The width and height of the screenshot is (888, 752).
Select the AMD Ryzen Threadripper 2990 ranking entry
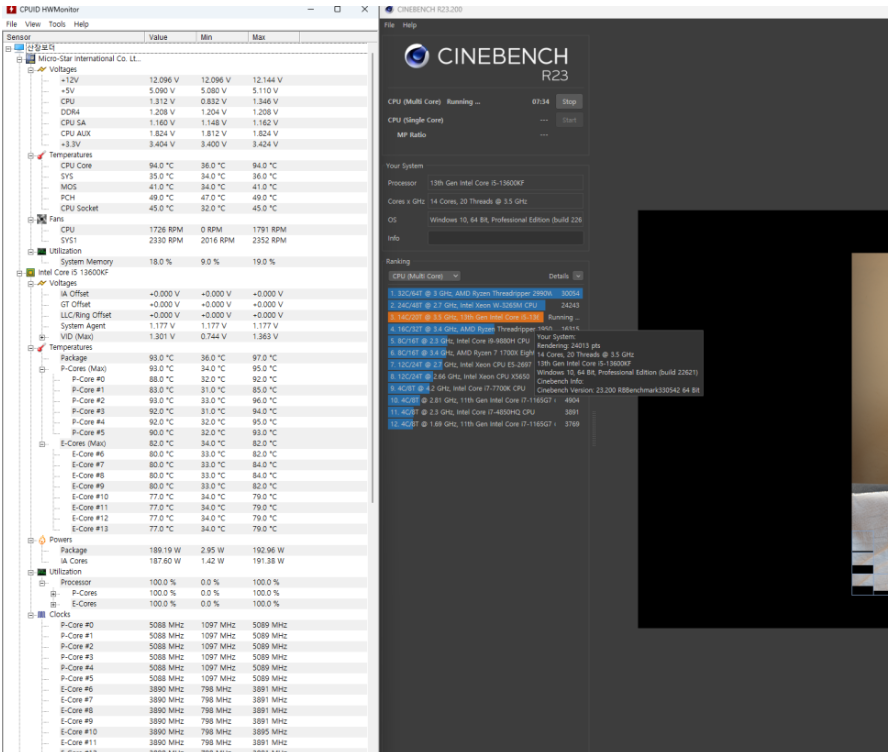[x=485, y=293]
